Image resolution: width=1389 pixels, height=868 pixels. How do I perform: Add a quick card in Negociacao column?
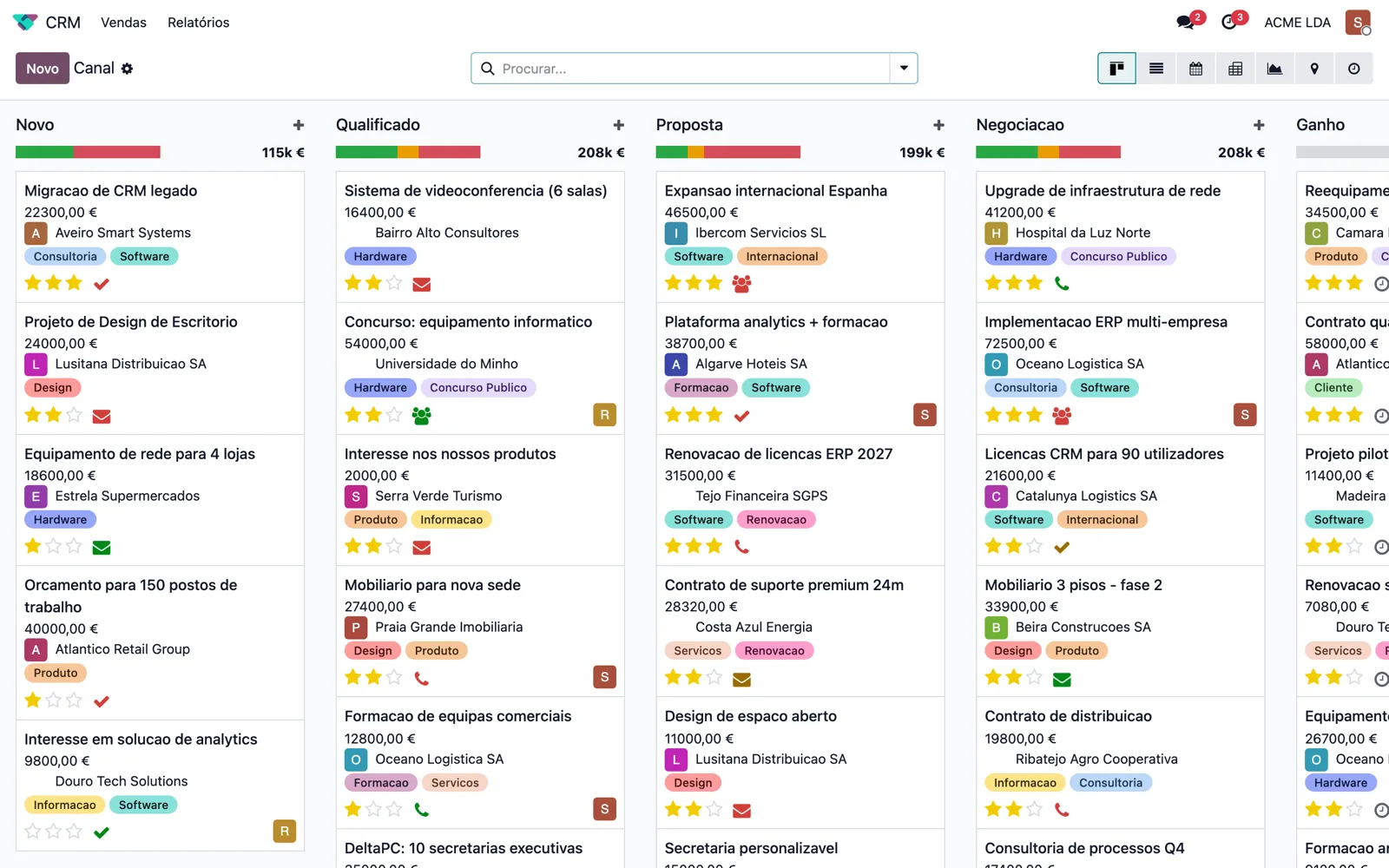click(x=1259, y=125)
